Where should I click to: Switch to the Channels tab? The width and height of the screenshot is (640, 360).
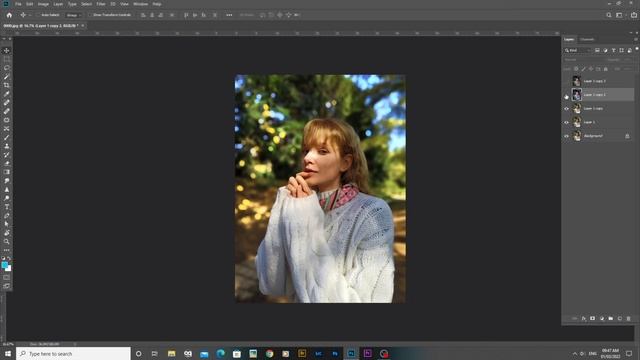point(587,40)
